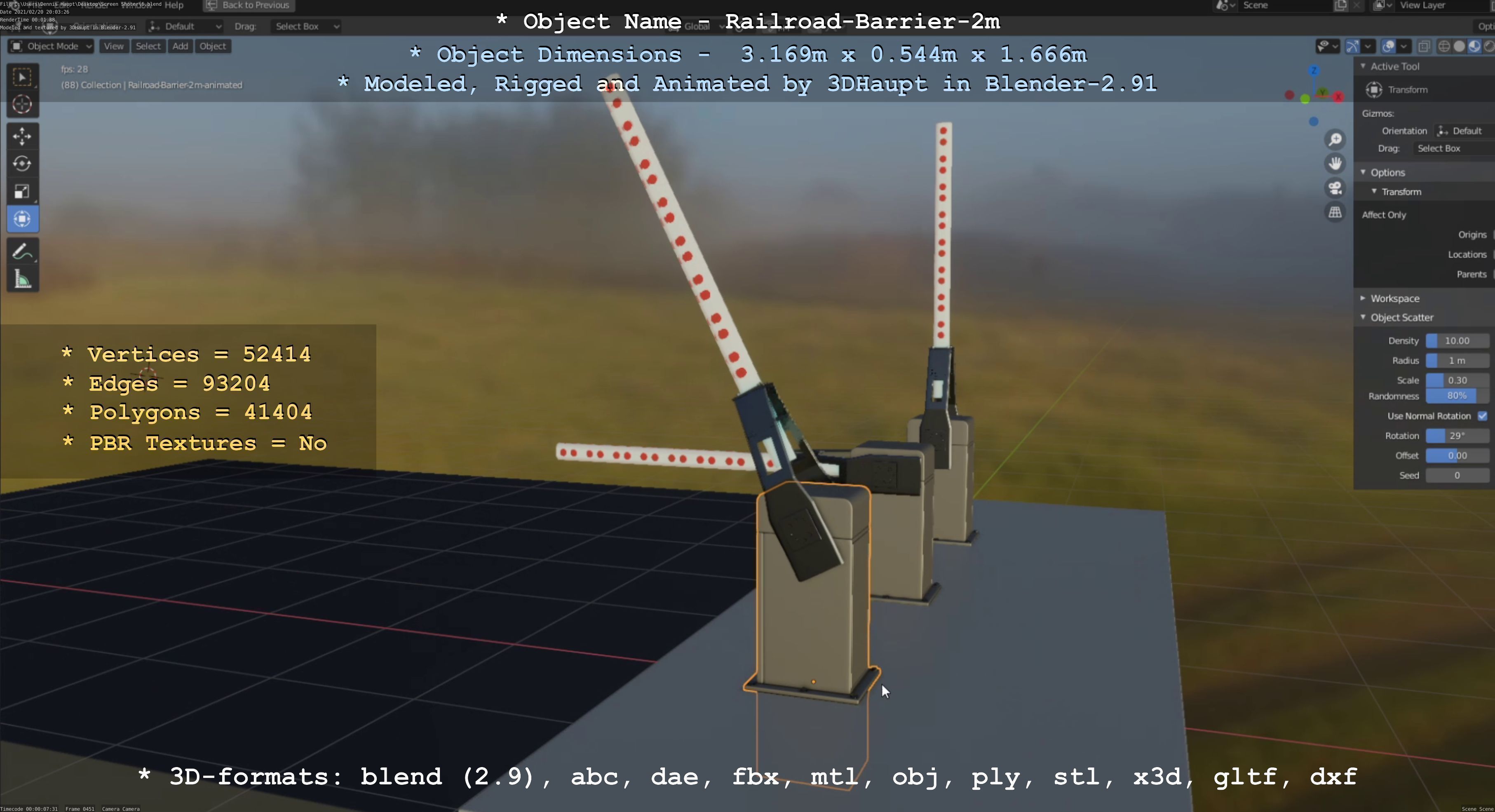1495x812 pixels.
Task: Click the fps: 28 readout
Action: [x=74, y=69]
